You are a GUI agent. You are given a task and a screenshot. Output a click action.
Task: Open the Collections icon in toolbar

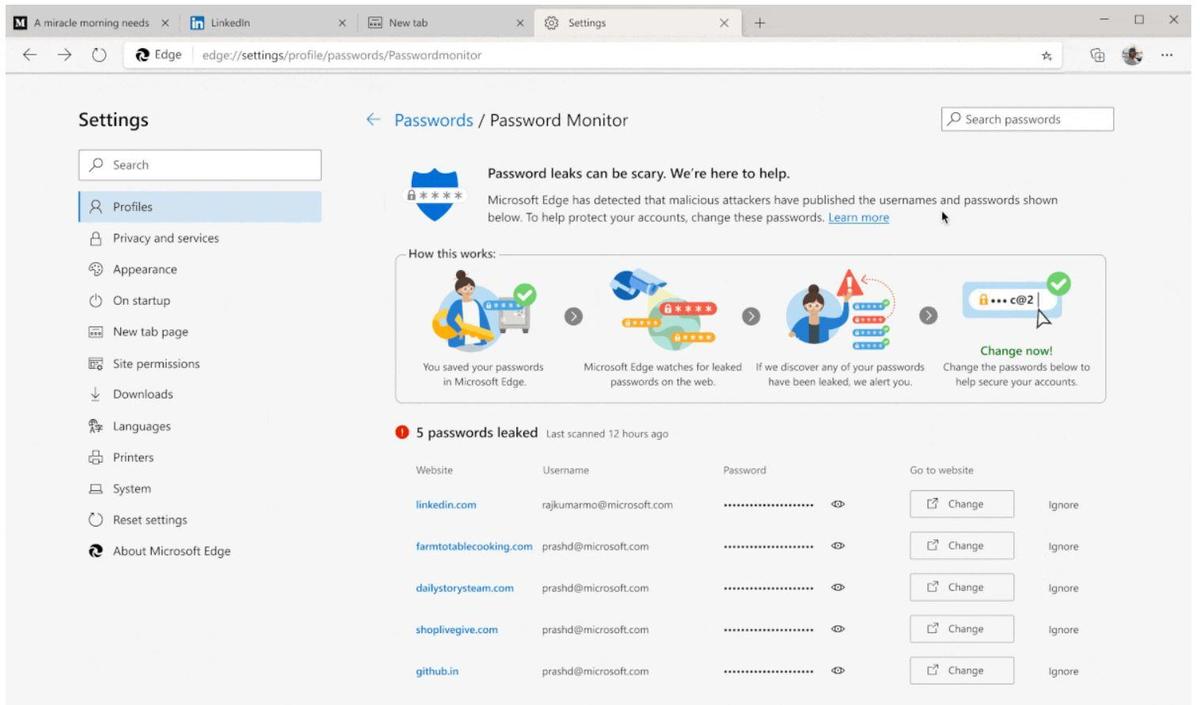pyautogui.click(x=1097, y=56)
